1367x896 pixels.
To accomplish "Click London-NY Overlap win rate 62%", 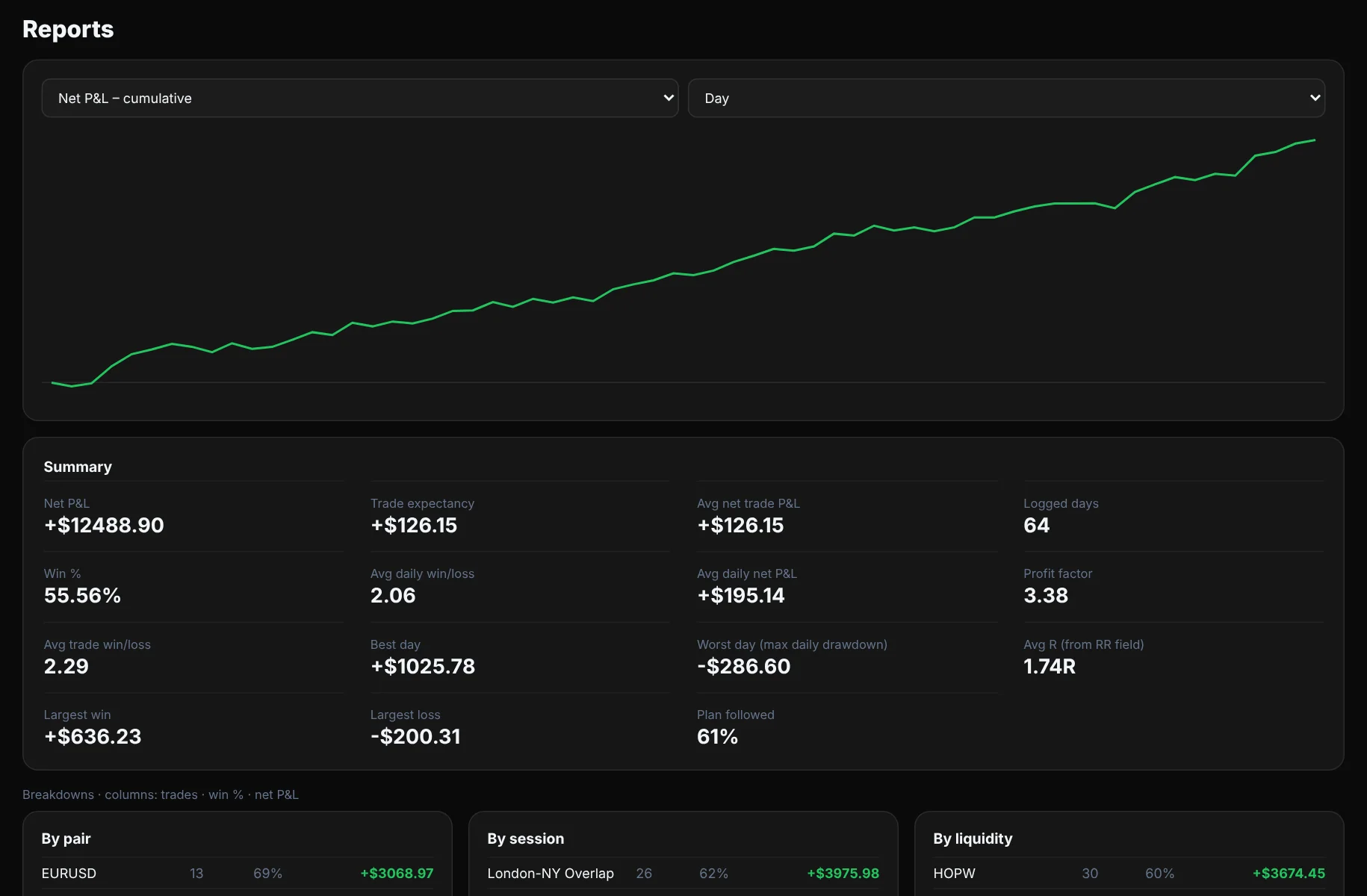I will [x=713, y=874].
